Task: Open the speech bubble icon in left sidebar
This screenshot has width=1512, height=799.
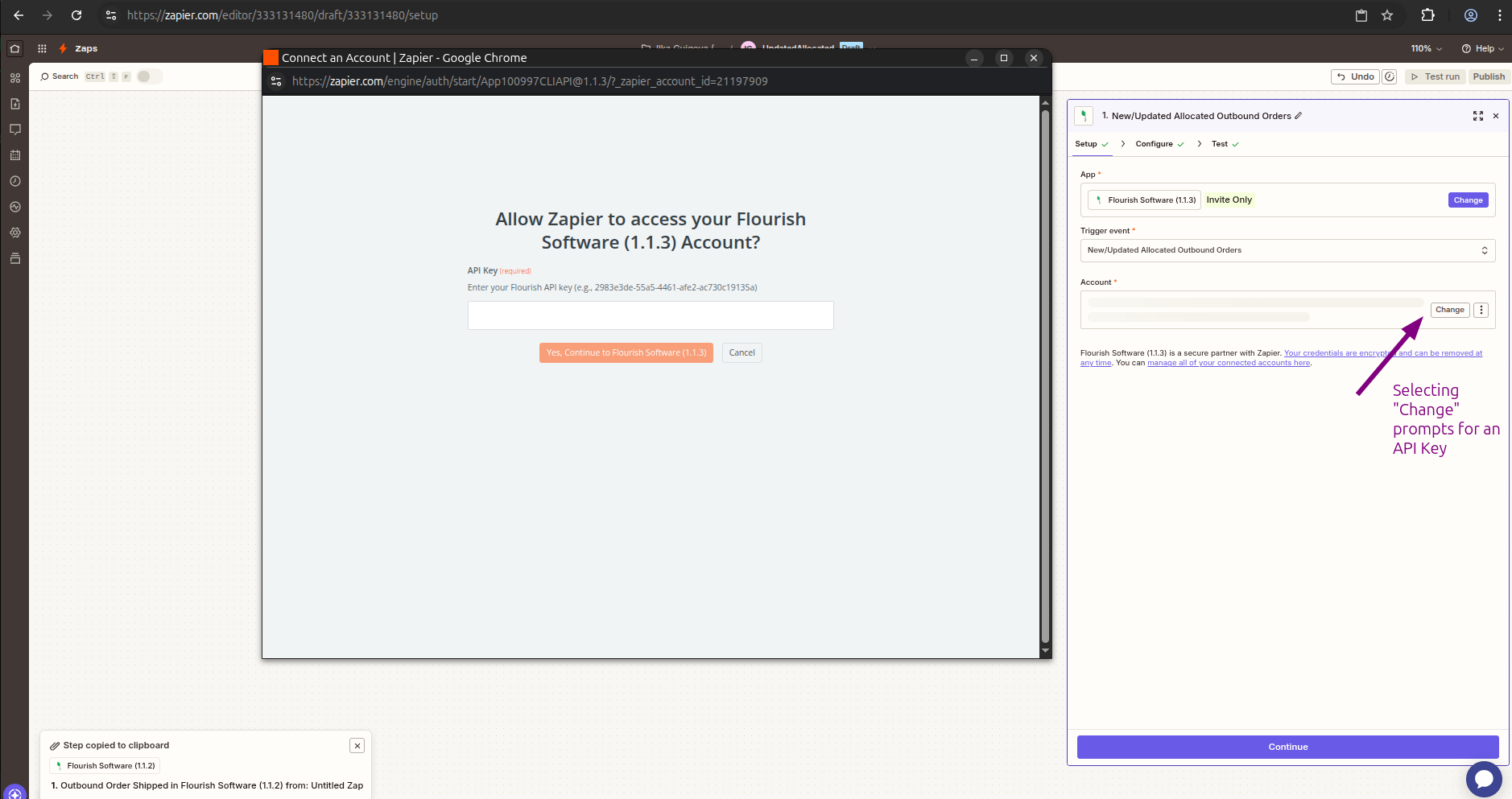Action: (x=14, y=130)
